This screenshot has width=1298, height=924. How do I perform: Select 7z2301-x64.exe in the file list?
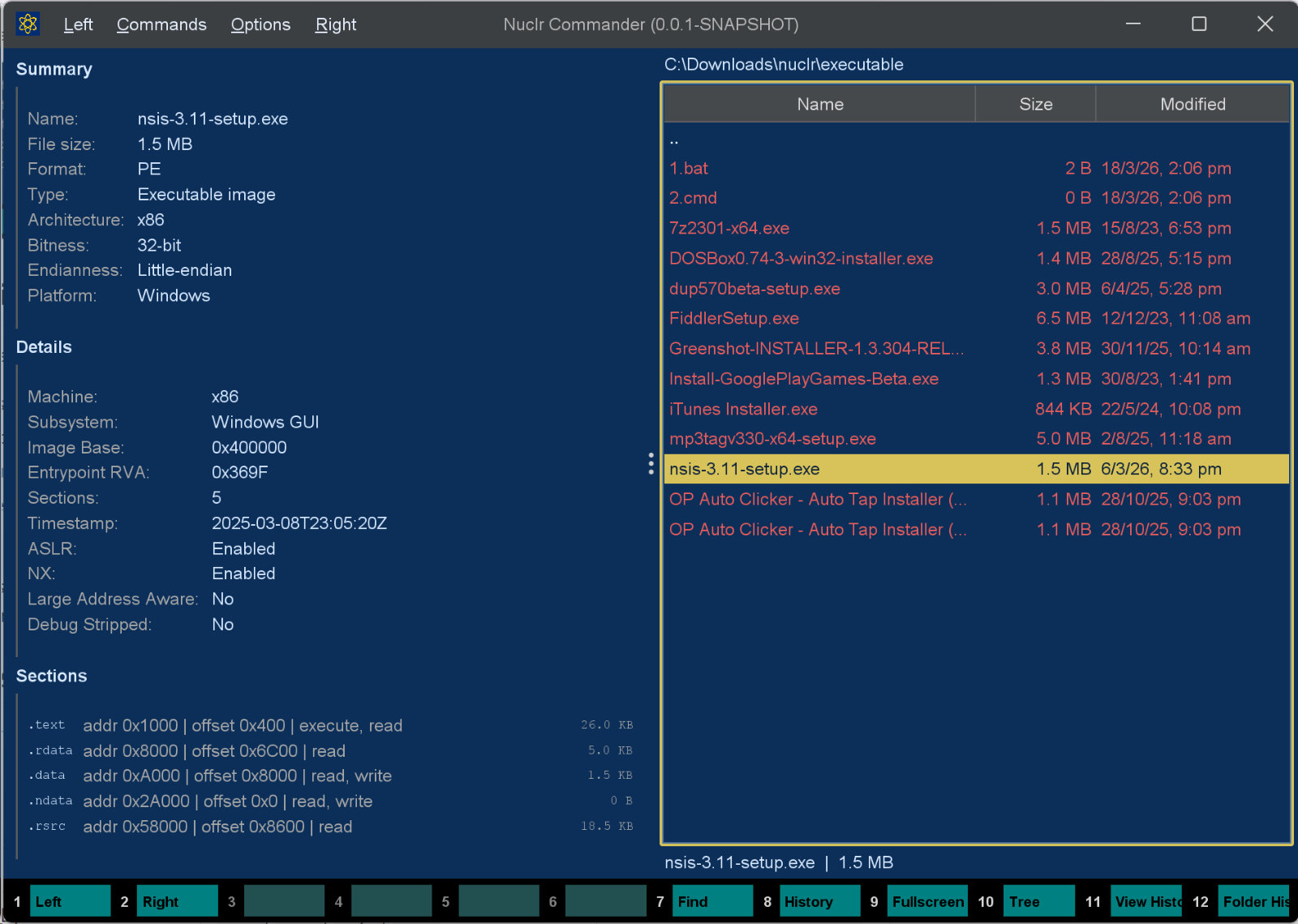coord(977,229)
